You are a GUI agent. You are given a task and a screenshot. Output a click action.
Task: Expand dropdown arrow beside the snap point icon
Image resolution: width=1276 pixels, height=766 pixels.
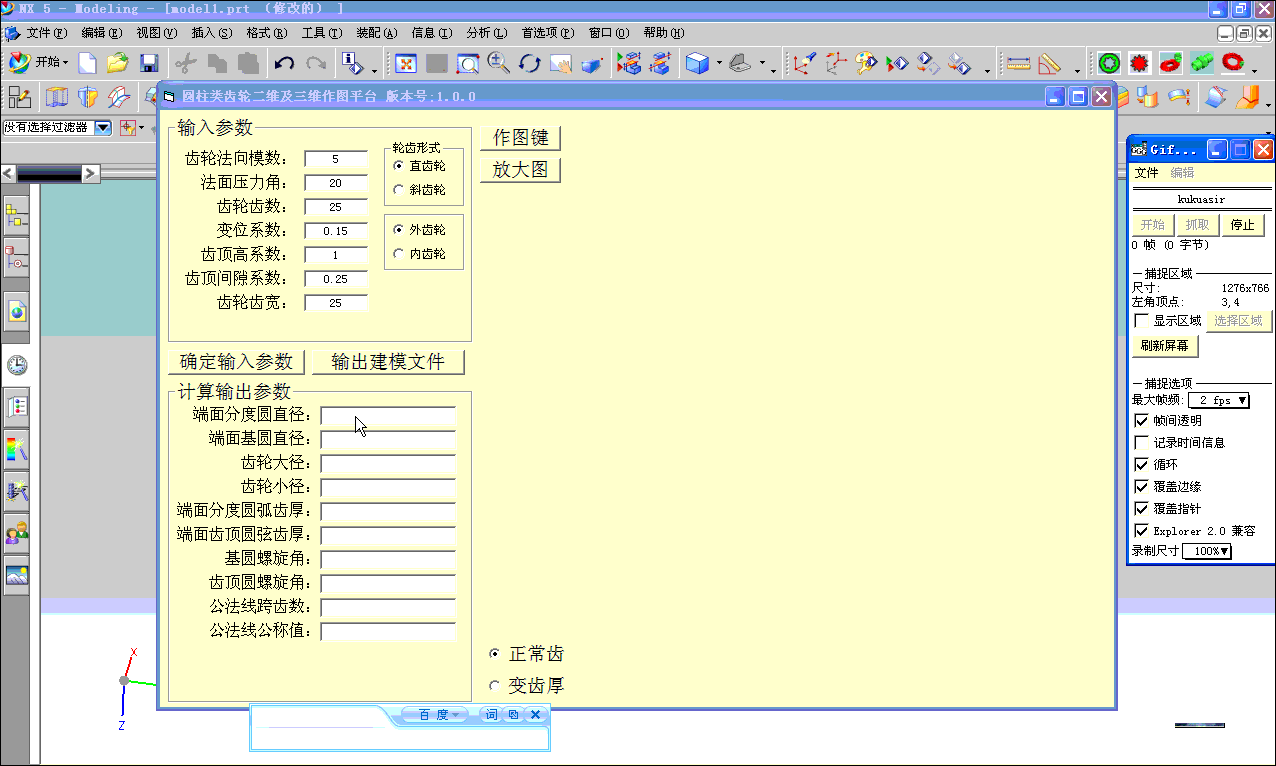pos(142,128)
